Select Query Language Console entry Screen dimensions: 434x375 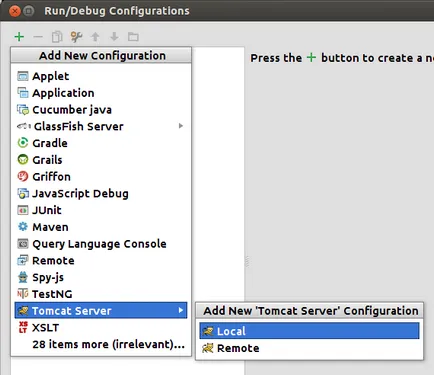pyautogui.click(x=101, y=244)
